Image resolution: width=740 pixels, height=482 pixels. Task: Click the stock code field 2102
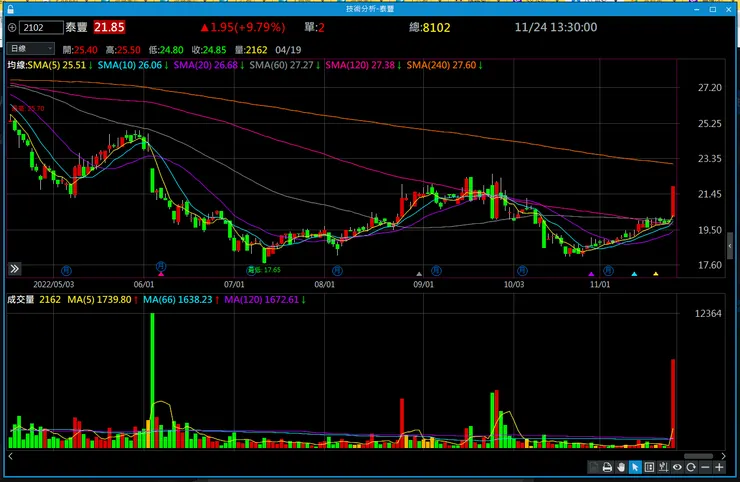tap(41, 27)
